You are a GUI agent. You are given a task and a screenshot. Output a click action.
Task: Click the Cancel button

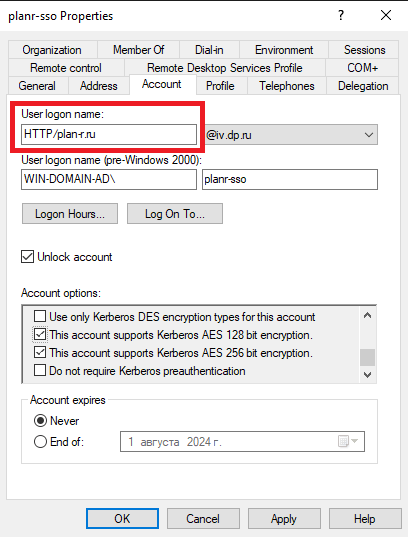pyautogui.click(x=203, y=519)
